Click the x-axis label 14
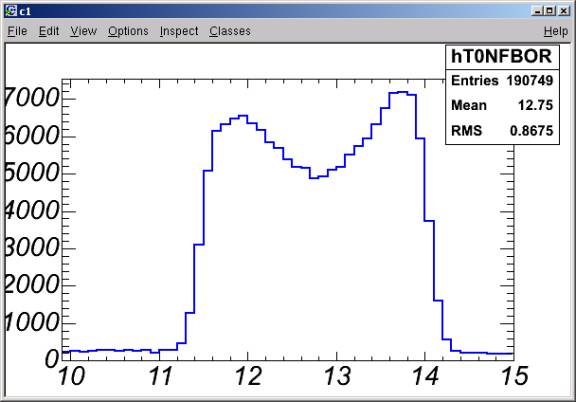 tap(425, 376)
